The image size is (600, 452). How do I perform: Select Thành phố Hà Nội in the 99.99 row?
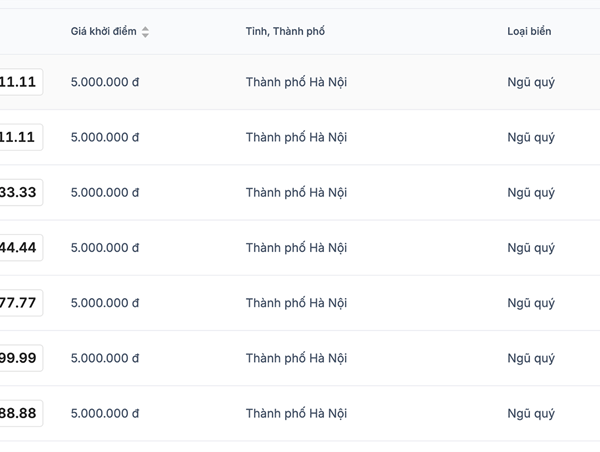[296, 358]
